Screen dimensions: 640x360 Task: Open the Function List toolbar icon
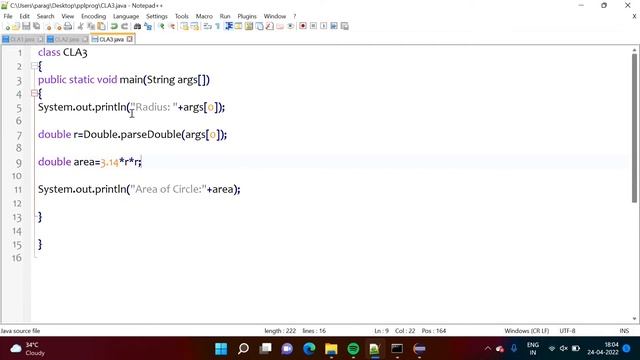tap(269, 27)
